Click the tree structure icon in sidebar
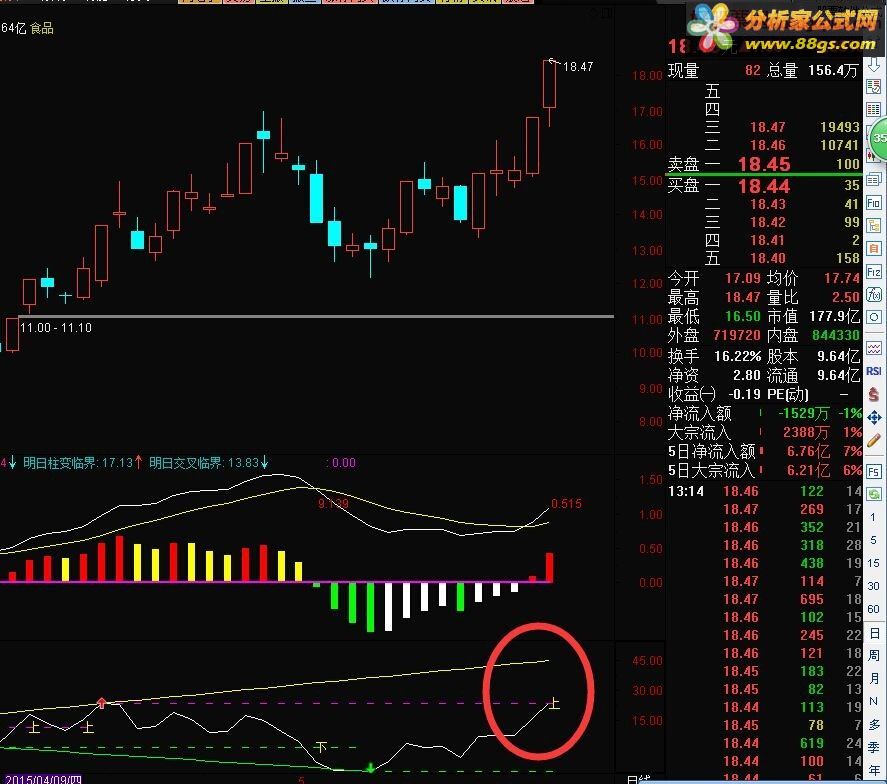This screenshot has height=784, width=887. (x=874, y=226)
